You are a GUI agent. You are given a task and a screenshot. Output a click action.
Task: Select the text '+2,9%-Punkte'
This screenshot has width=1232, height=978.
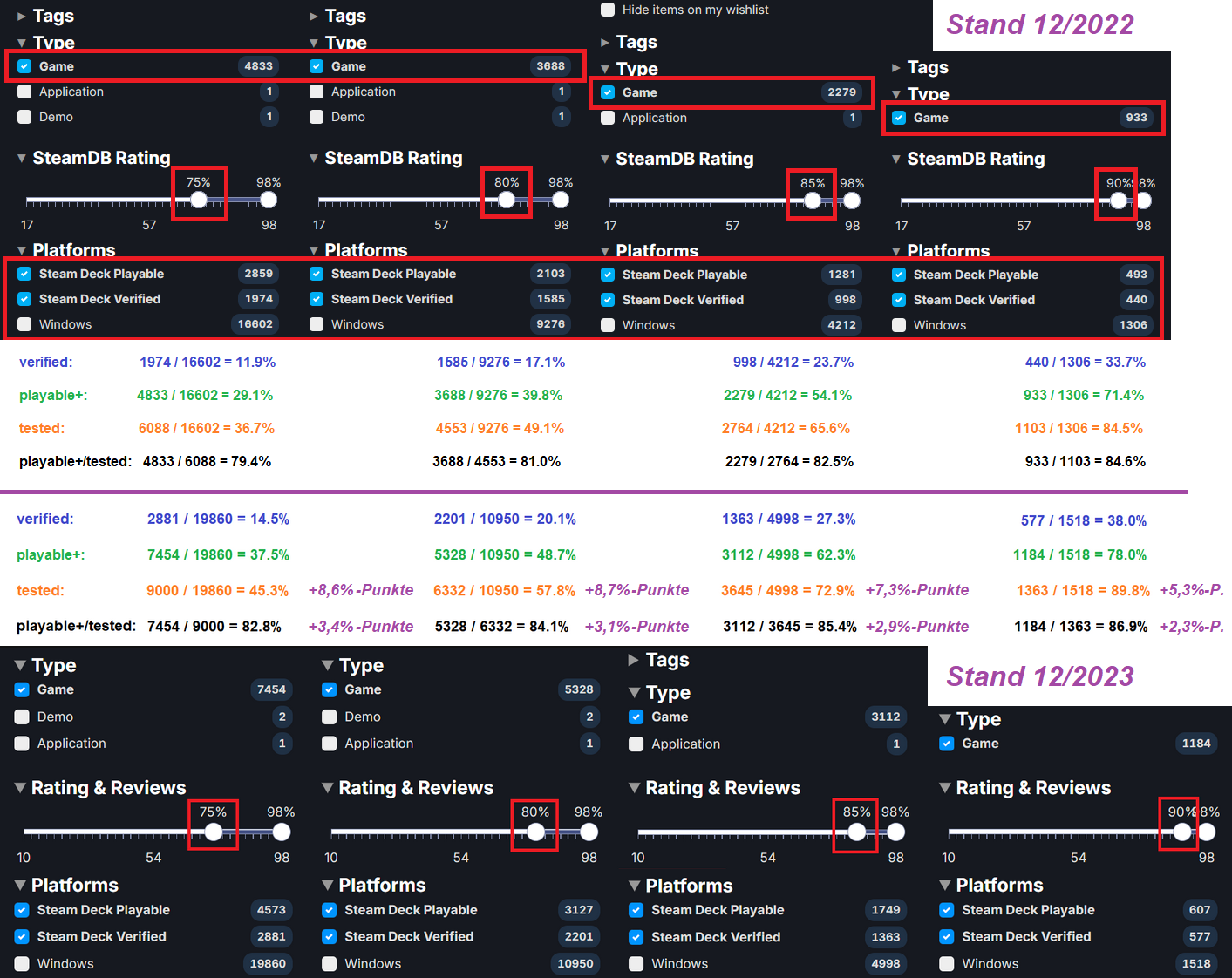coord(917,626)
